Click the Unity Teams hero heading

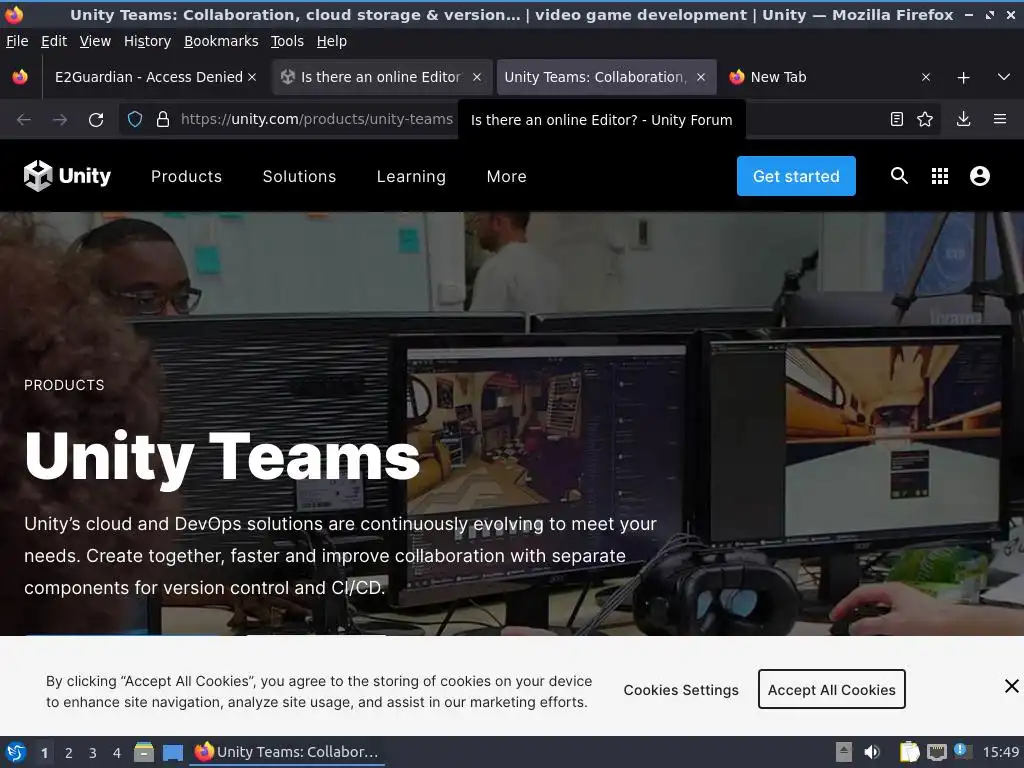(x=222, y=457)
